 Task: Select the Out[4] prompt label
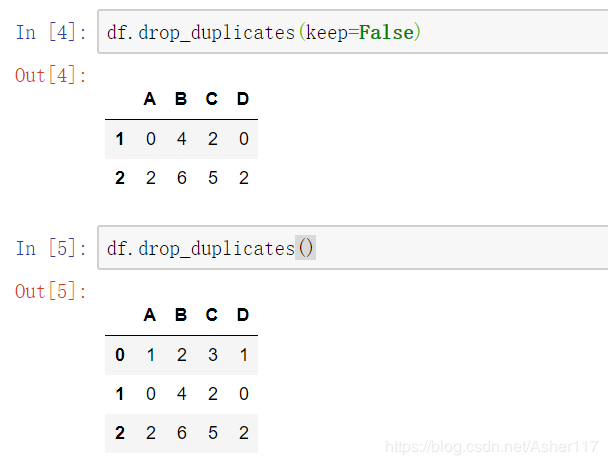click(50, 75)
